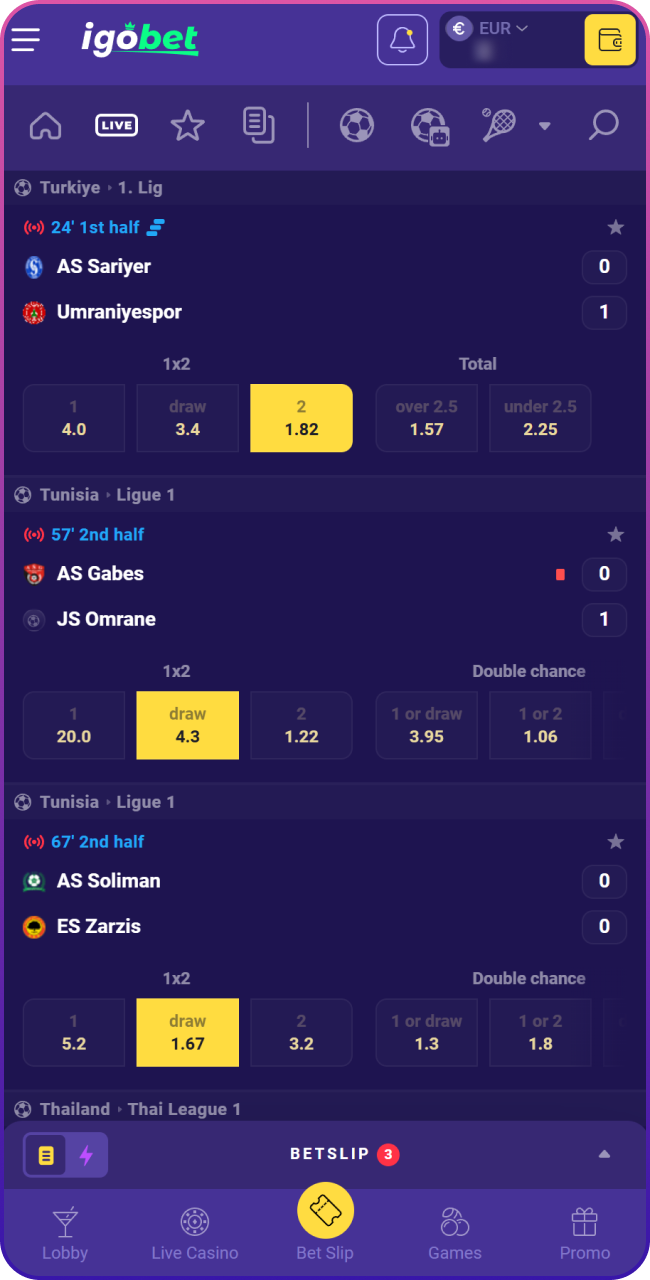Open the igobet logo
Screen dimensions: 650x1280
point(140,39)
